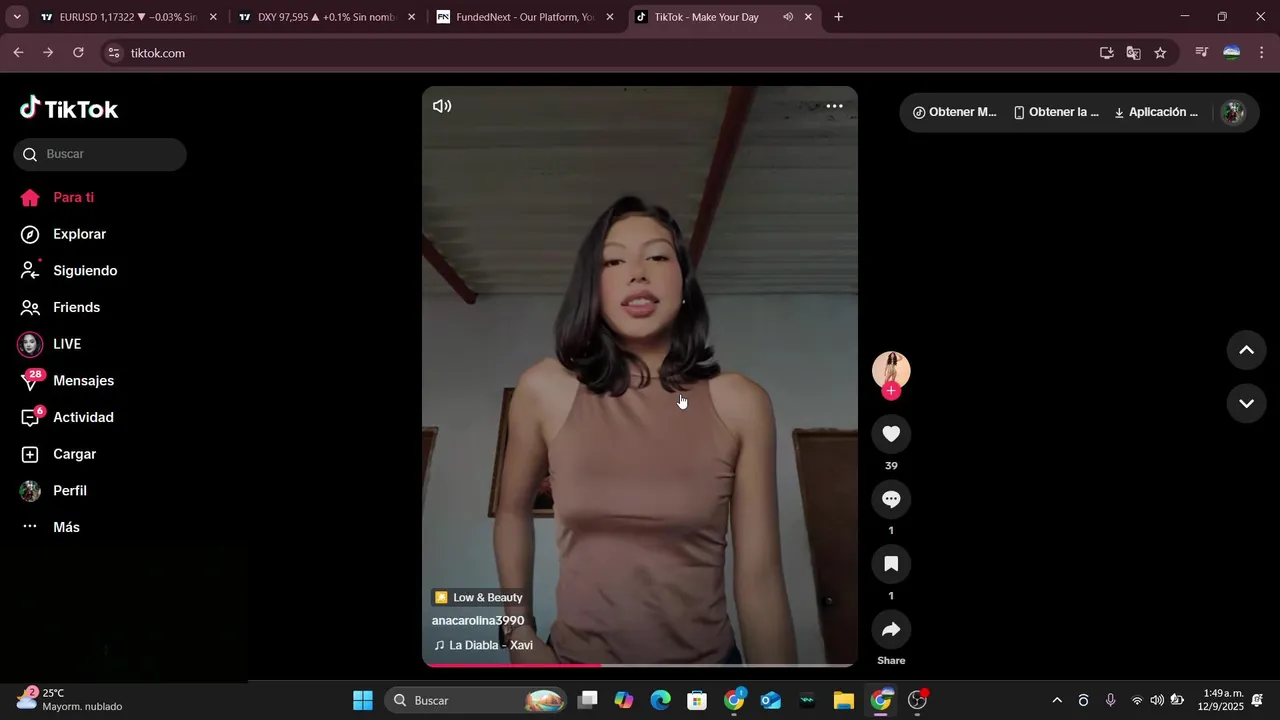This screenshot has width=1280, height=720.
Task: Go back in the browser
Action: 18,53
